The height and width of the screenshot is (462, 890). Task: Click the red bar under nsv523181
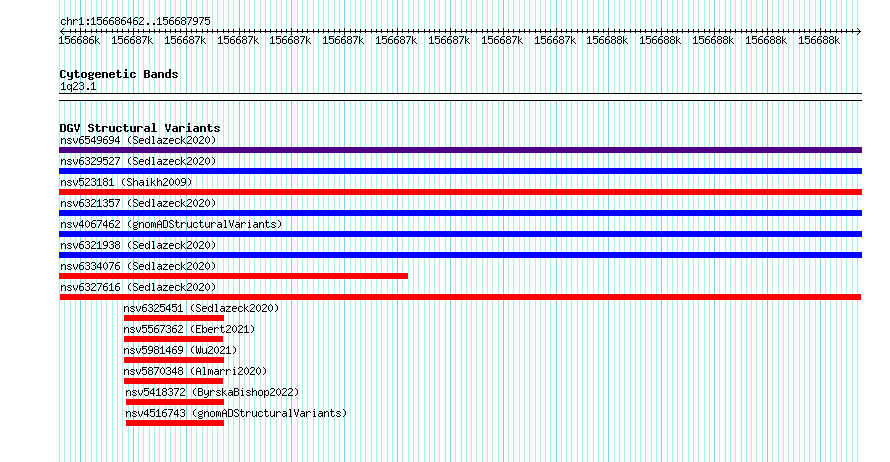coord(460,192)
